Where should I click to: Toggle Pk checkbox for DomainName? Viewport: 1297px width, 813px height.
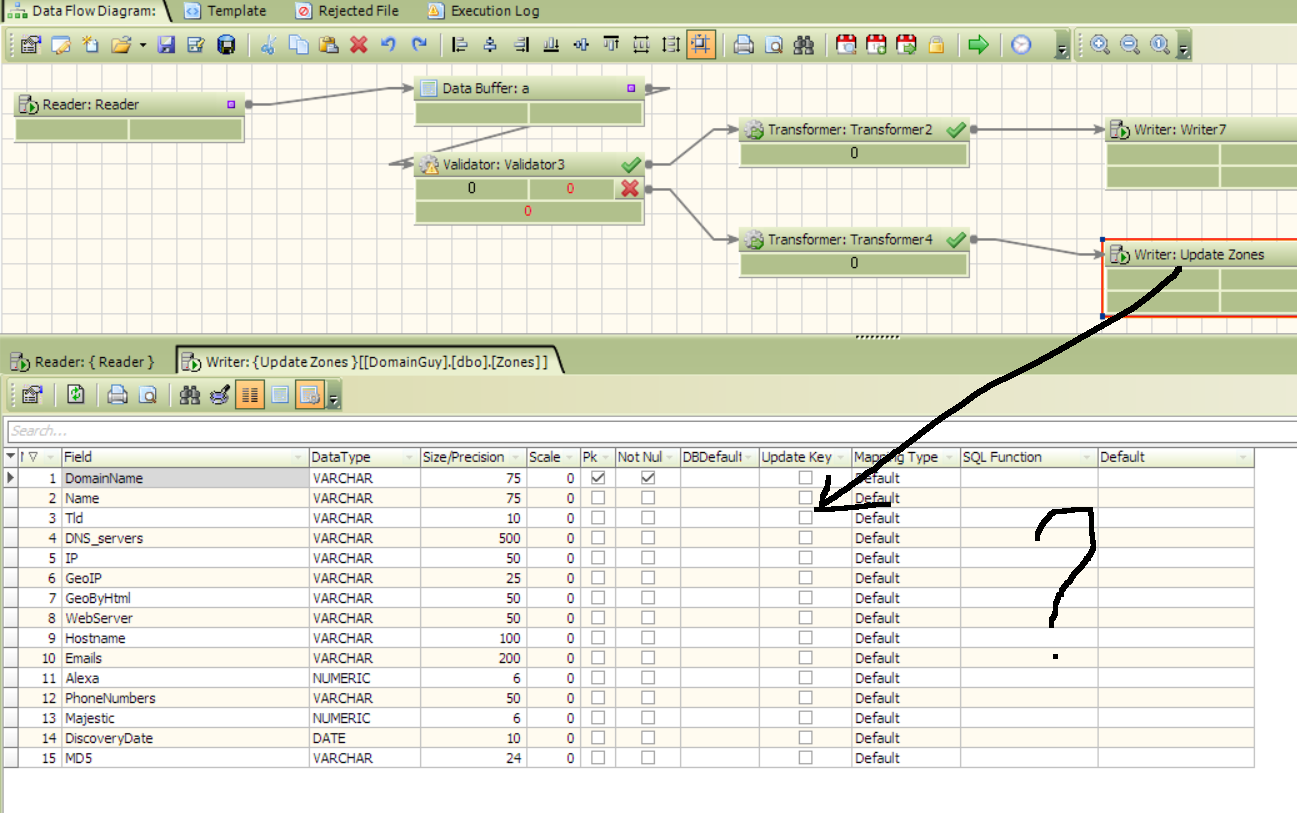598,478
